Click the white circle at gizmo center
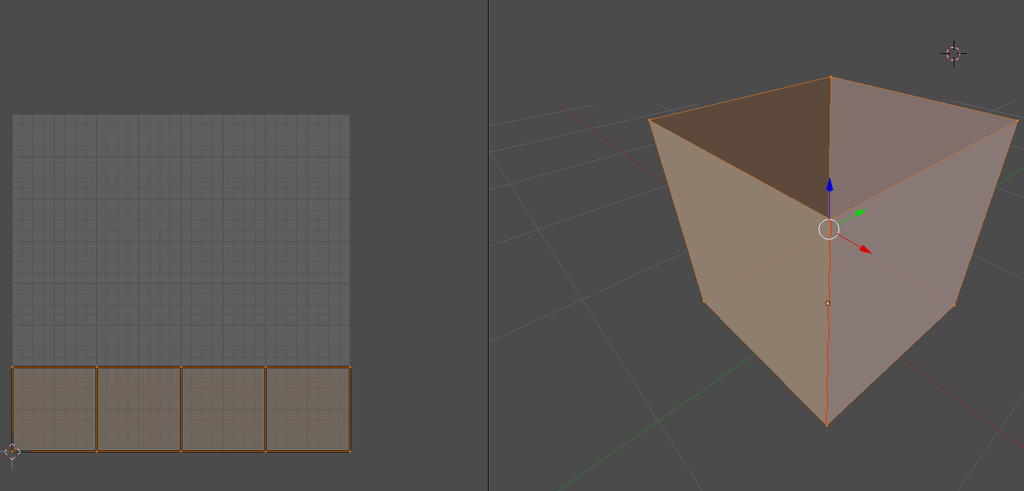1024x491 pixels. pyautogui.click(x=829, y=229)
